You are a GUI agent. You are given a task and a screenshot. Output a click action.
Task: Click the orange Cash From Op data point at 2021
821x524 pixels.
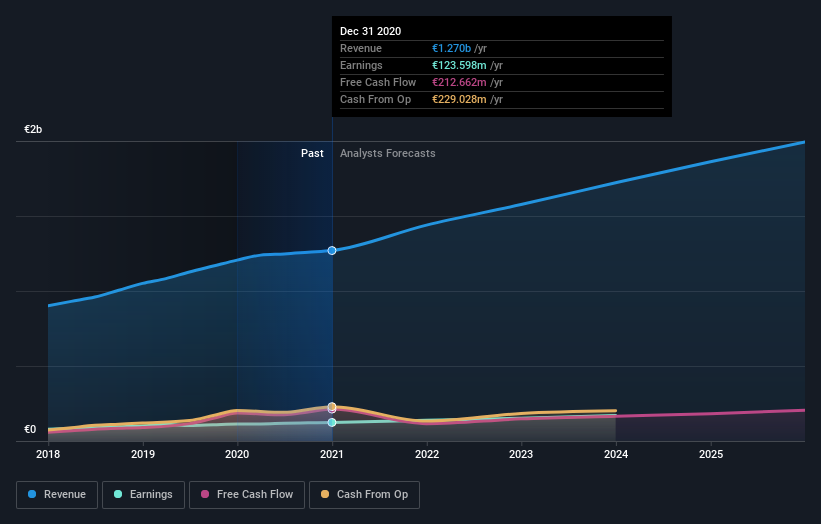point(332,406)
